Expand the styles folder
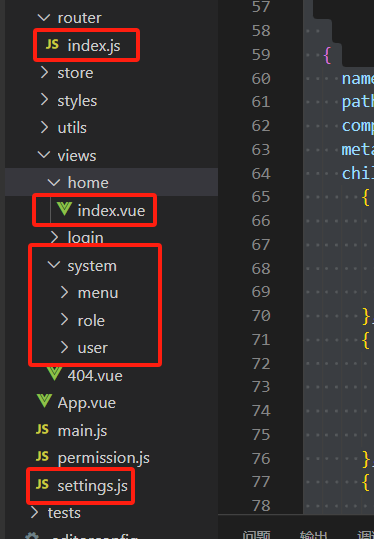 pos(44,100)
